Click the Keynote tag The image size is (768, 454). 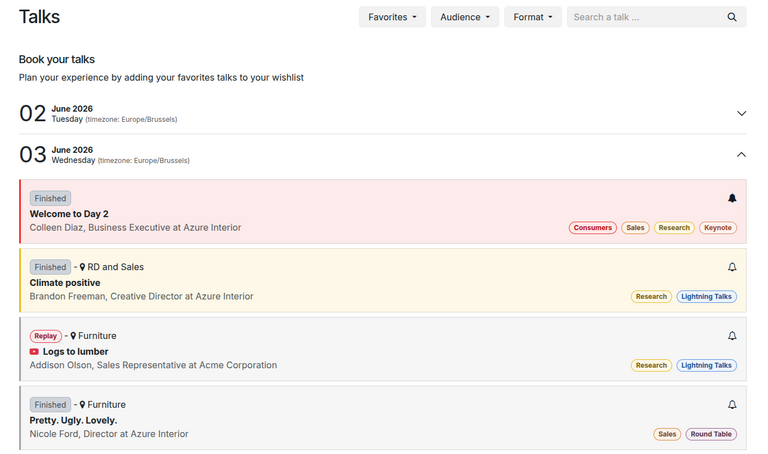point(718,228)
